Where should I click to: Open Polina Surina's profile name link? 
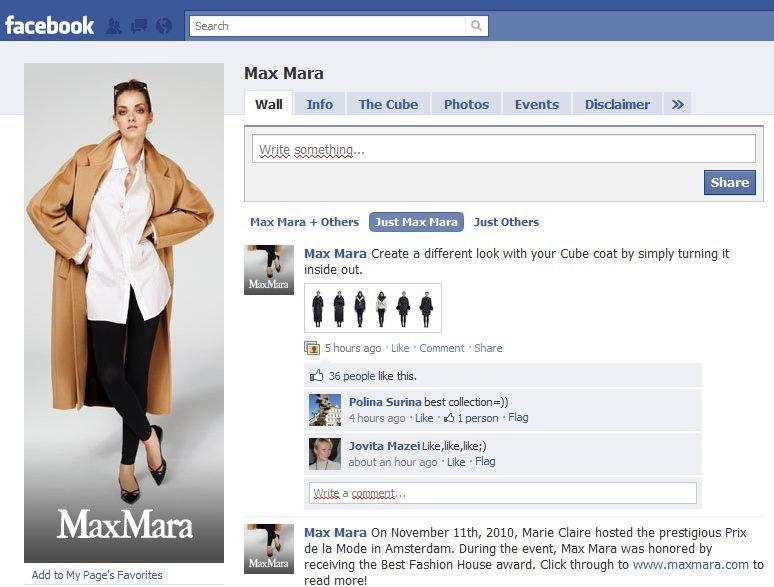pyautogui.click(x=385, y=402)
